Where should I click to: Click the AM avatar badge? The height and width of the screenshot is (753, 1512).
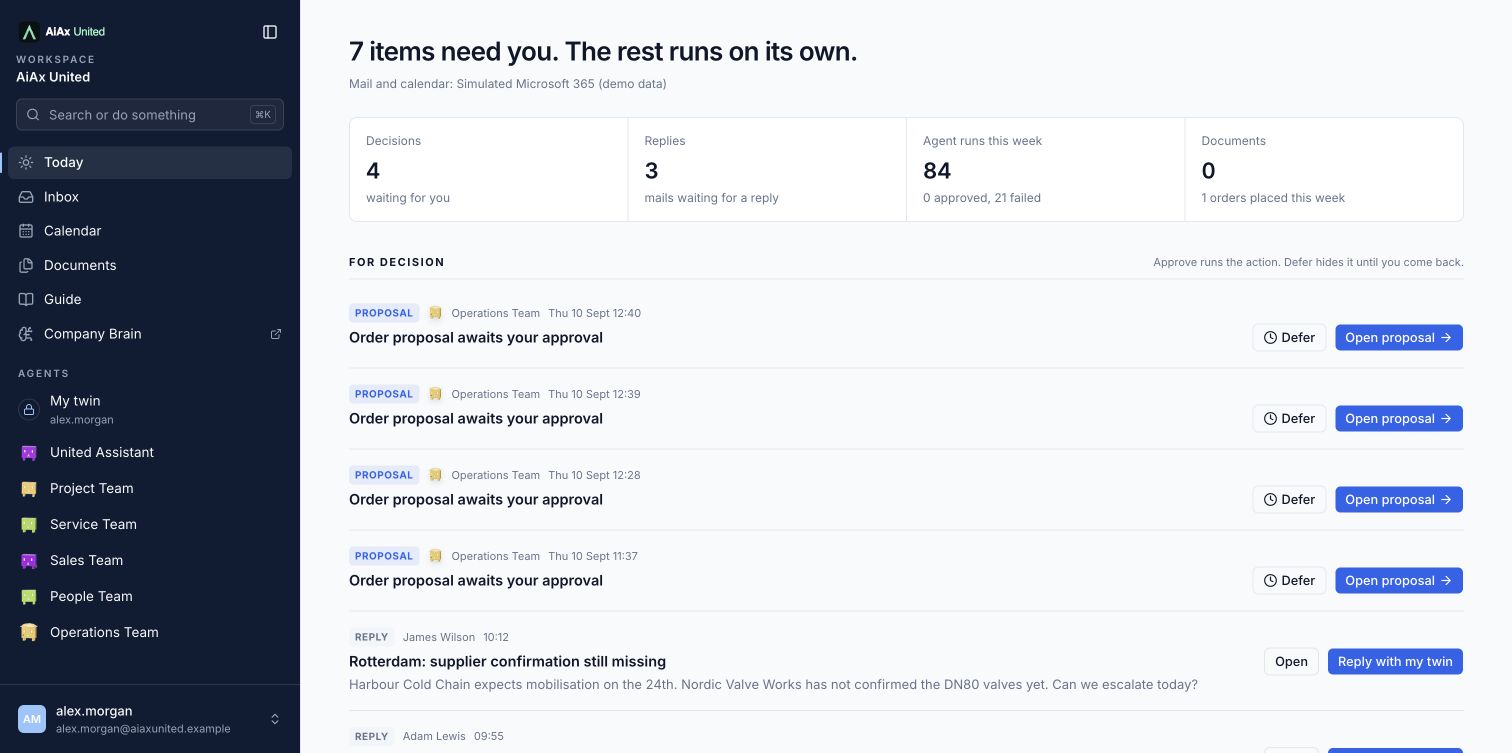pyautogui.click(x=32, y=719)
